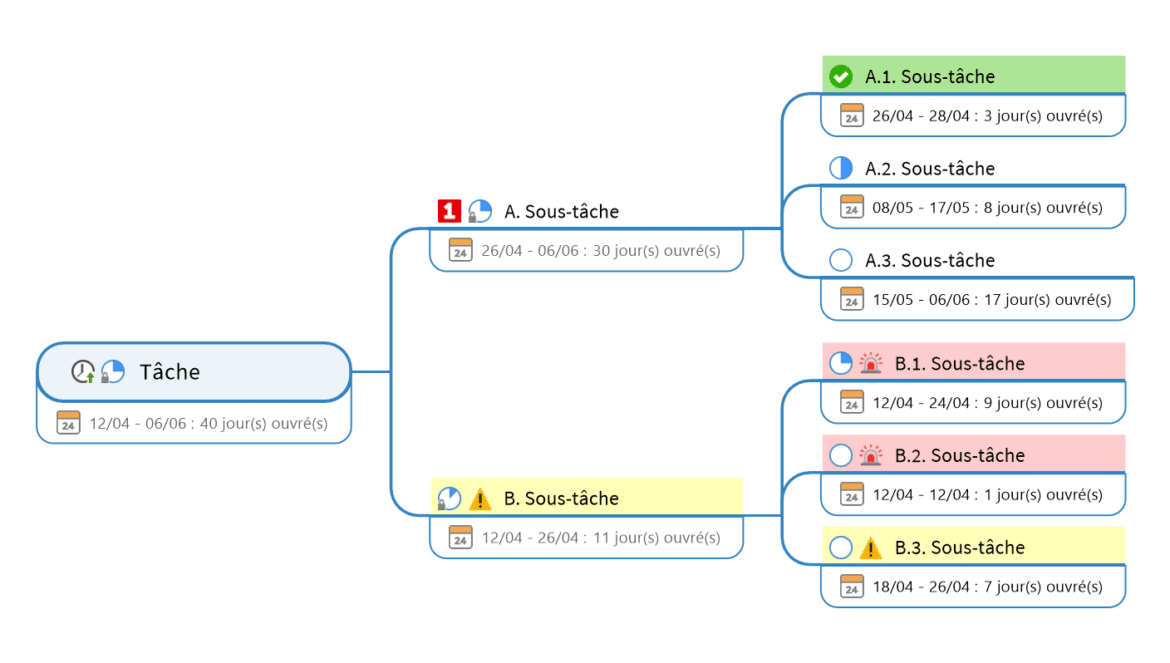Click the progress pie icon on Tâche
Viewport: 1170px width, 663px height.
112,372
